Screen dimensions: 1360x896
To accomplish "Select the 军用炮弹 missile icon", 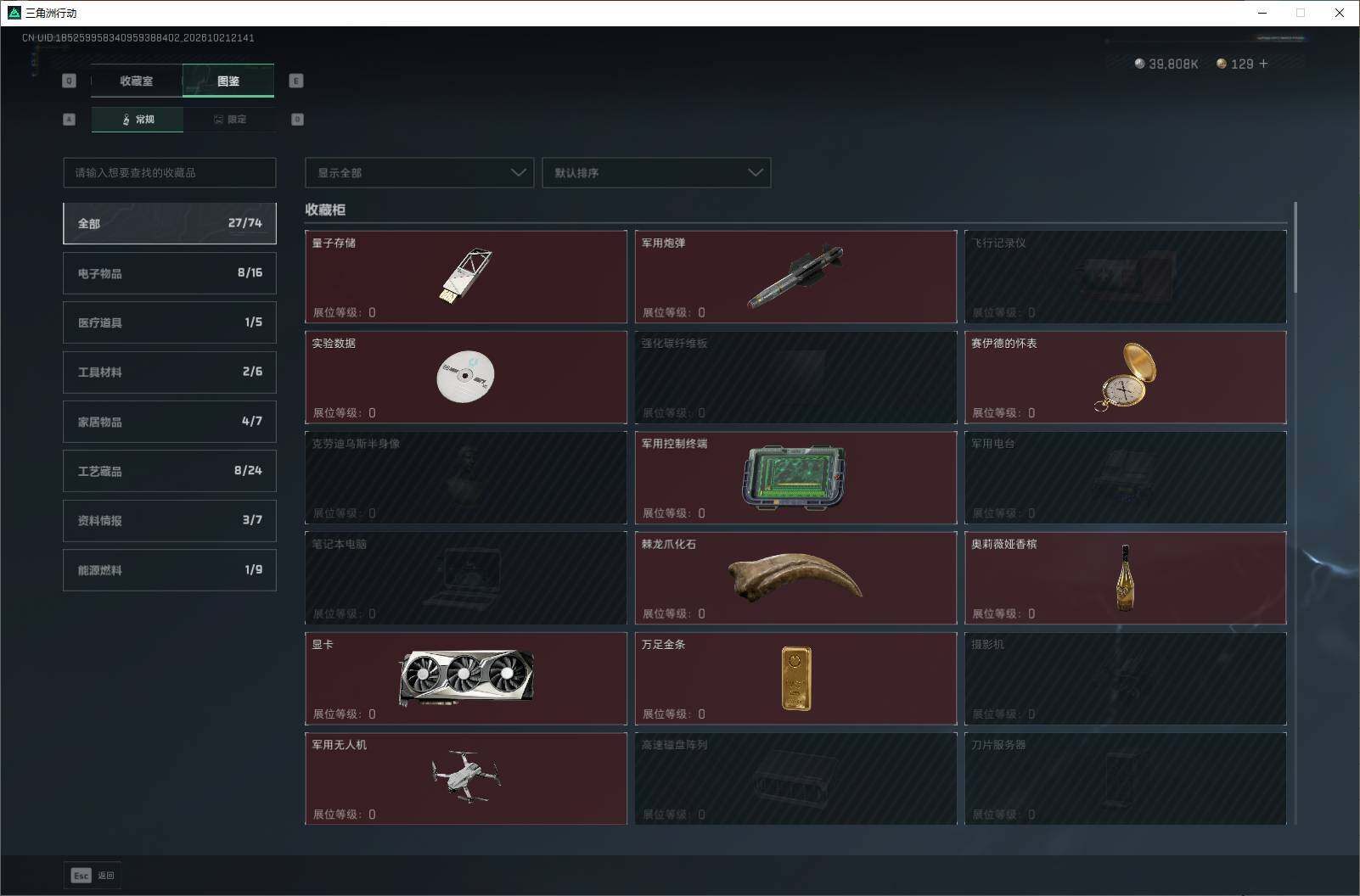I will point(795,277).
